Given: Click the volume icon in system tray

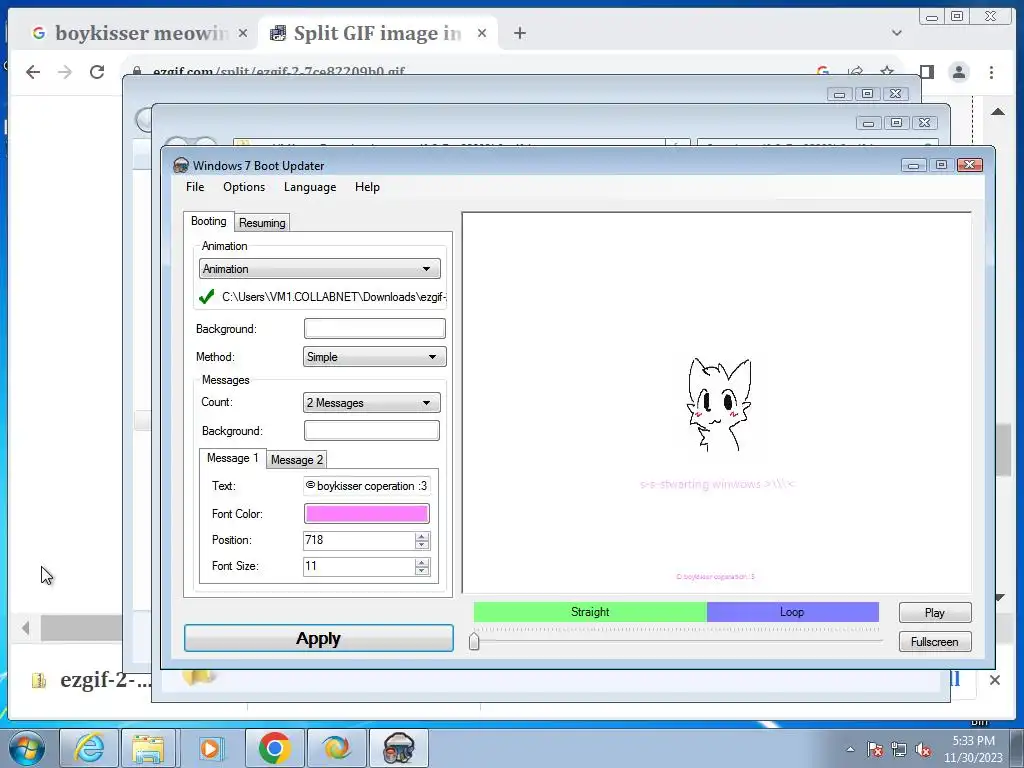Looking at the screenshot, I should [923, 750].
